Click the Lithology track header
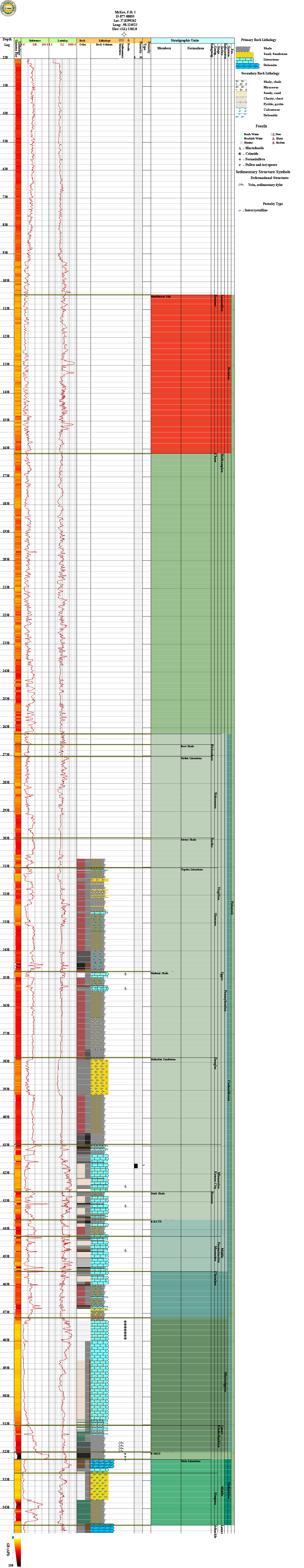 (x=104, y=40)
